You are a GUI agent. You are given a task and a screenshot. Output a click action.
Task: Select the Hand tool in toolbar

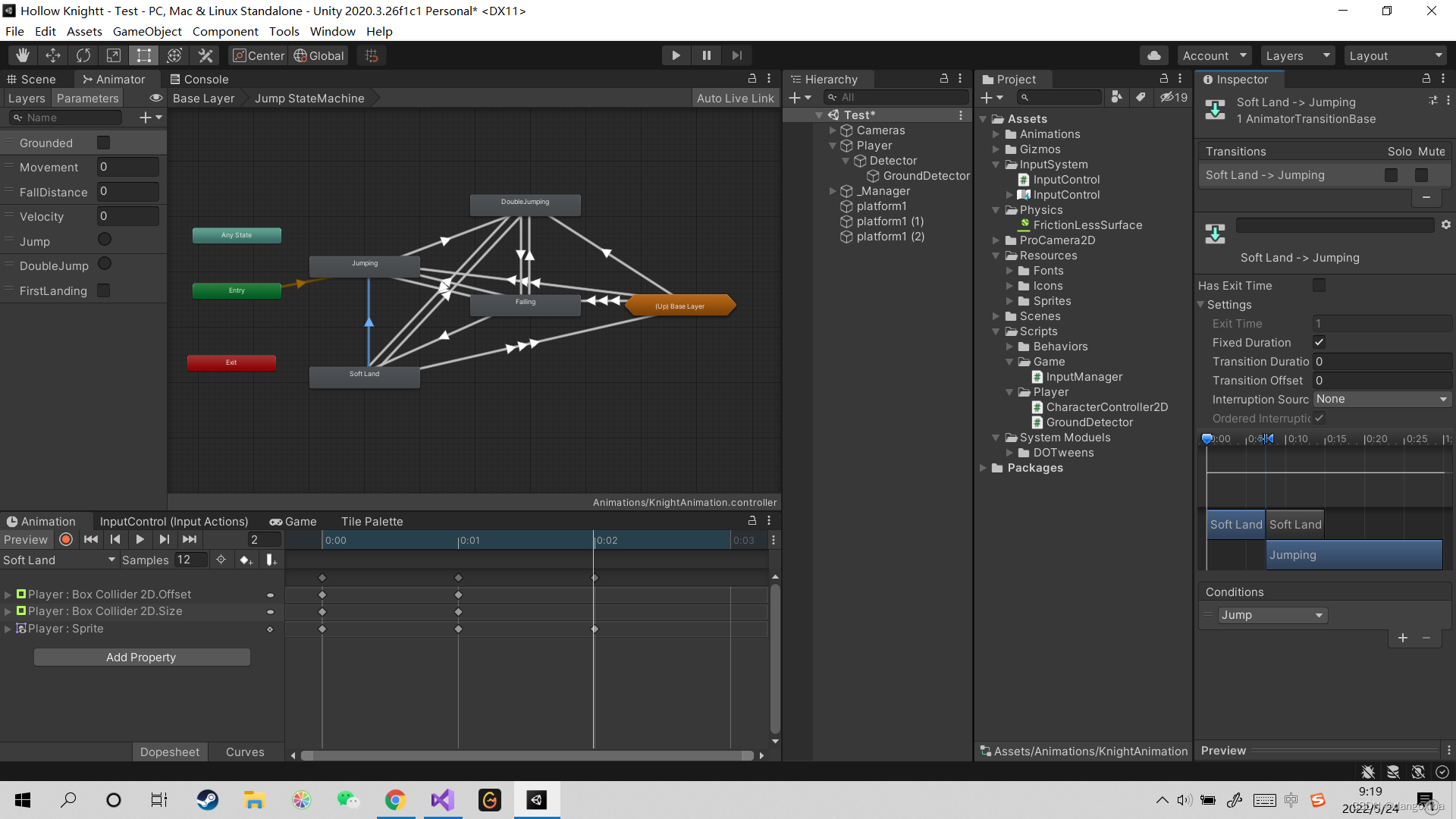[x=23, y=55]
